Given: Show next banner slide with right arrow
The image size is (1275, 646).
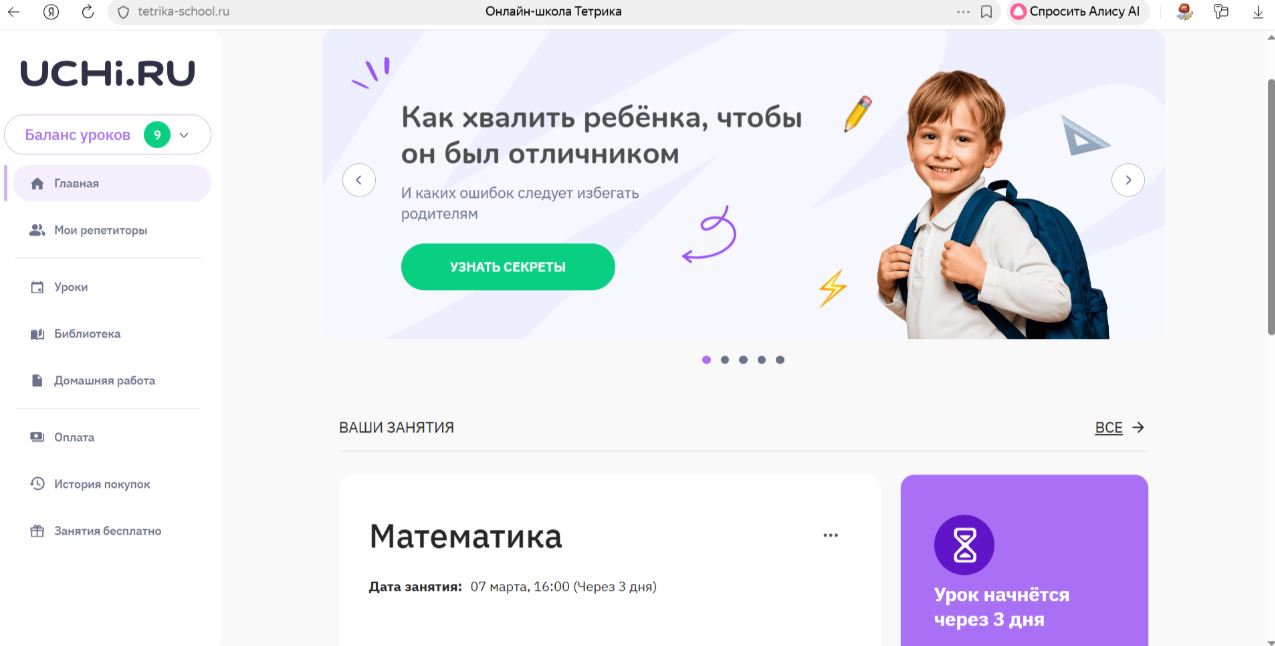Looking at the screenshot, I should click(x=1128, y=180).
